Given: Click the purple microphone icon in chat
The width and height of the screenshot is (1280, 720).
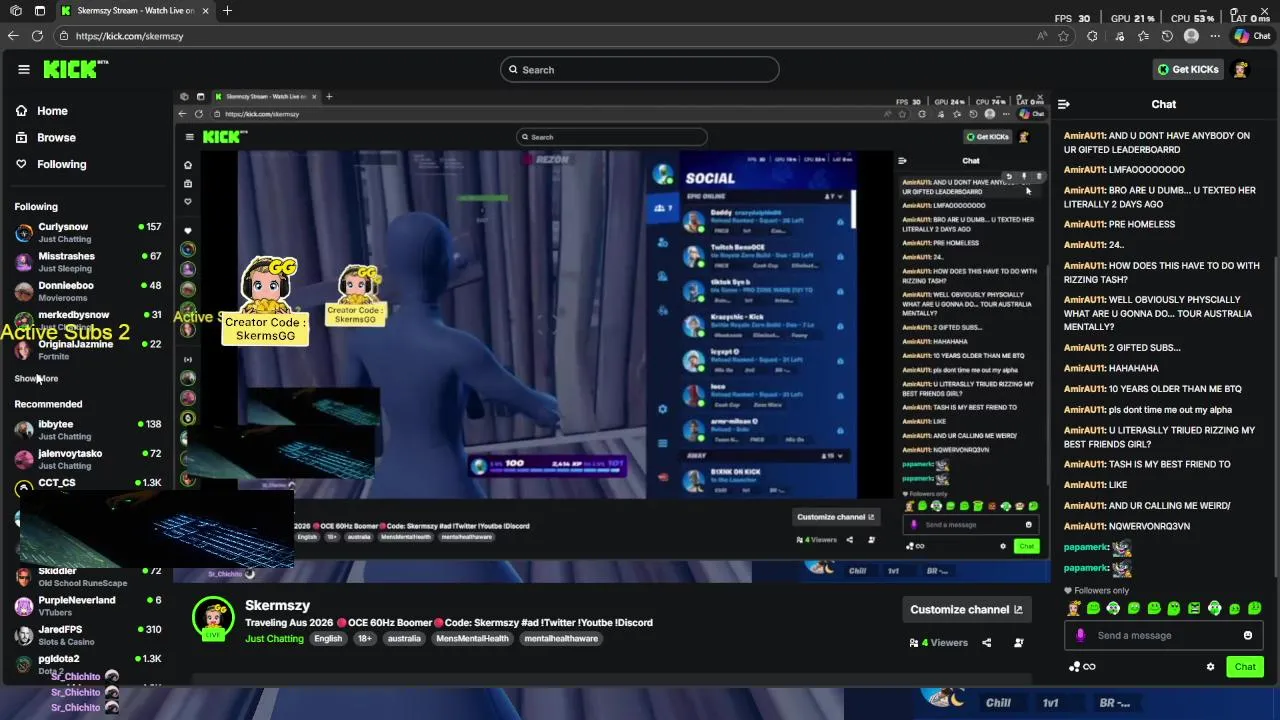Looking at the screenshot, I should (x=1080, y=635).
